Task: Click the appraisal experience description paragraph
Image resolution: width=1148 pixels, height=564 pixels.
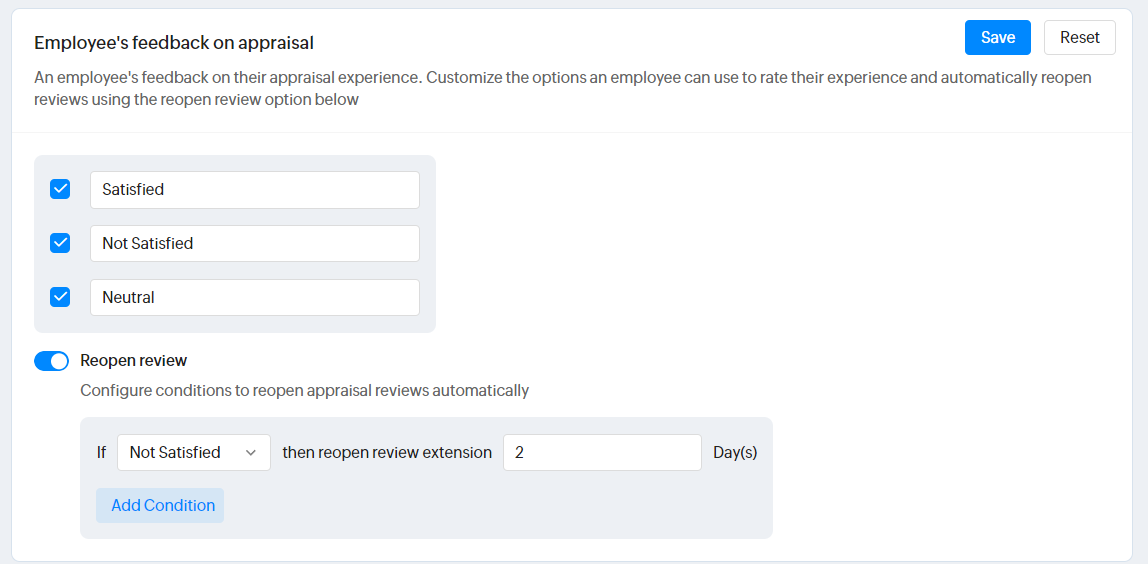Action: 562,88
